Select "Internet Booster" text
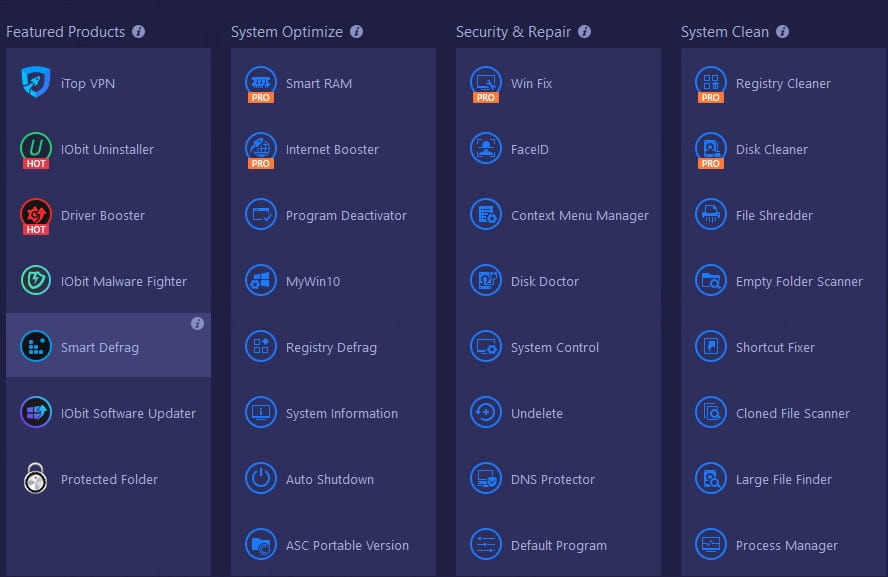 click(332, 149)
